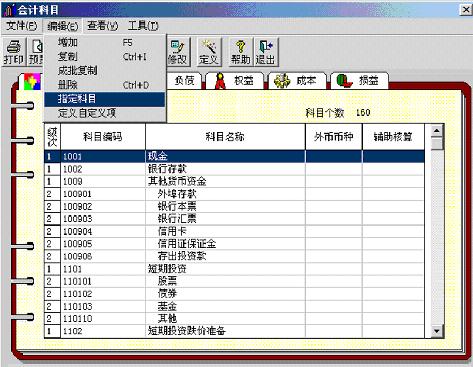
Task: Open the 查看(V) menu
Action: [103, 26]
